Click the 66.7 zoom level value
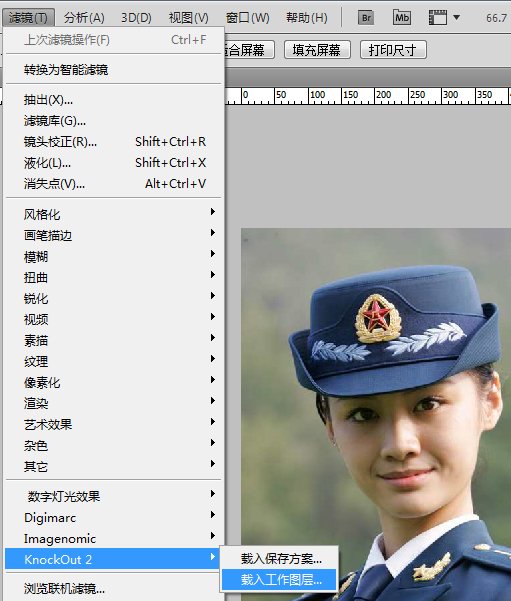The width and height of the screenshot is (511, 601). tap(496, 18)
